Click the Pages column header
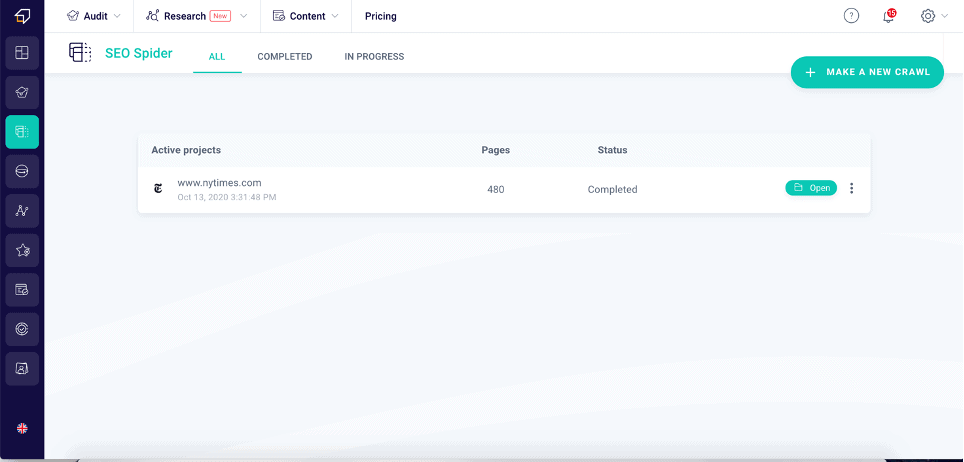Screen dimensions: 964x462 pyautogui.click(x=496, y=150)
